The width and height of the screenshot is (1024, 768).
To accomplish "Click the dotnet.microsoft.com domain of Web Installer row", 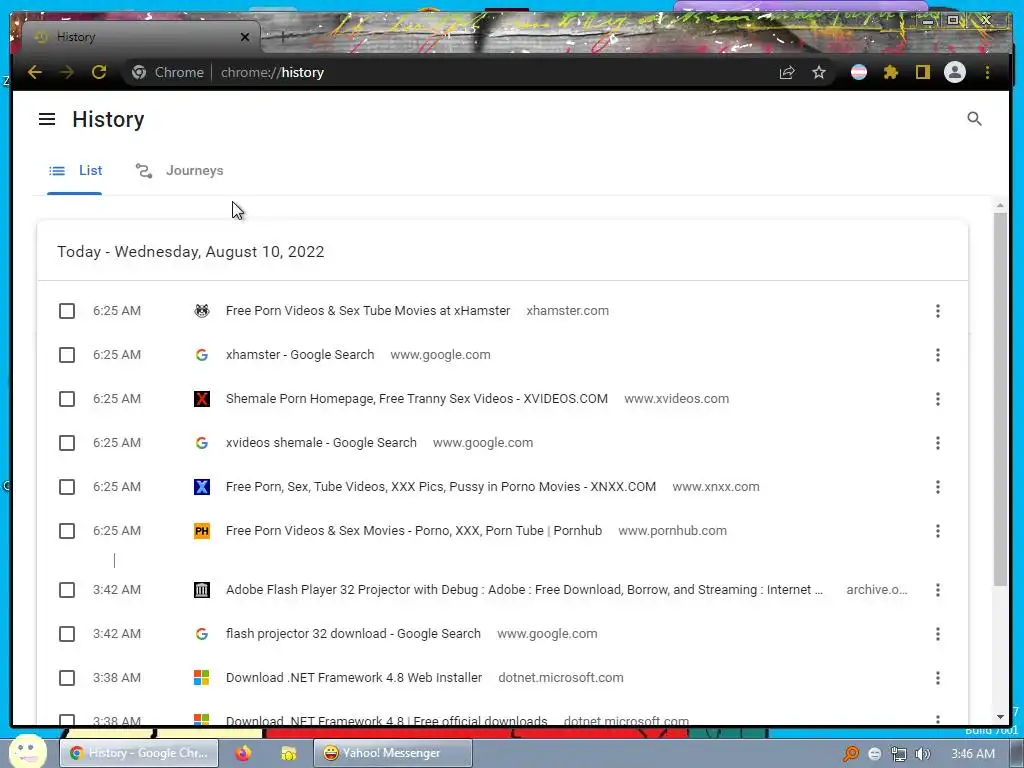I will click(560, 678).
